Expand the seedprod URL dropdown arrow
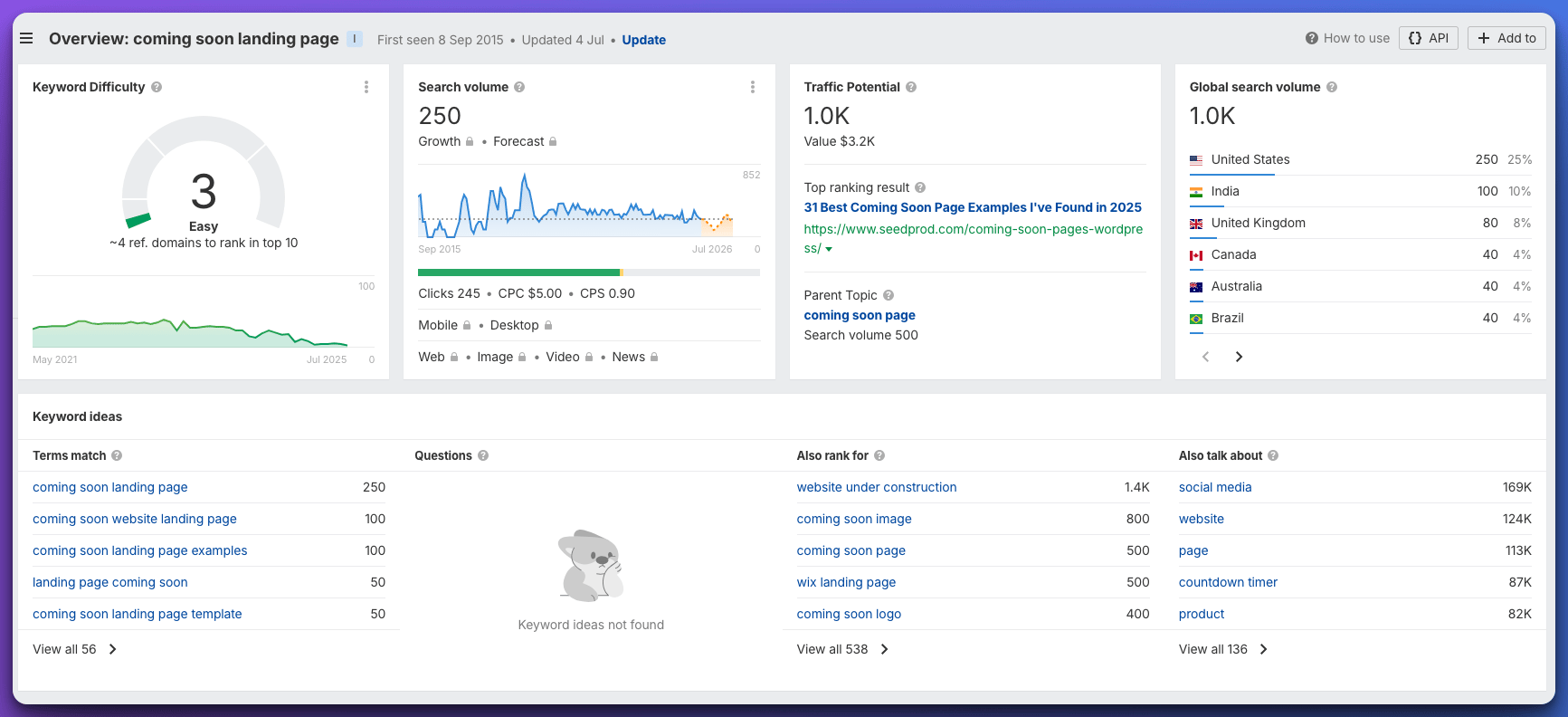The image size is (1568, 717). (829, 249)
